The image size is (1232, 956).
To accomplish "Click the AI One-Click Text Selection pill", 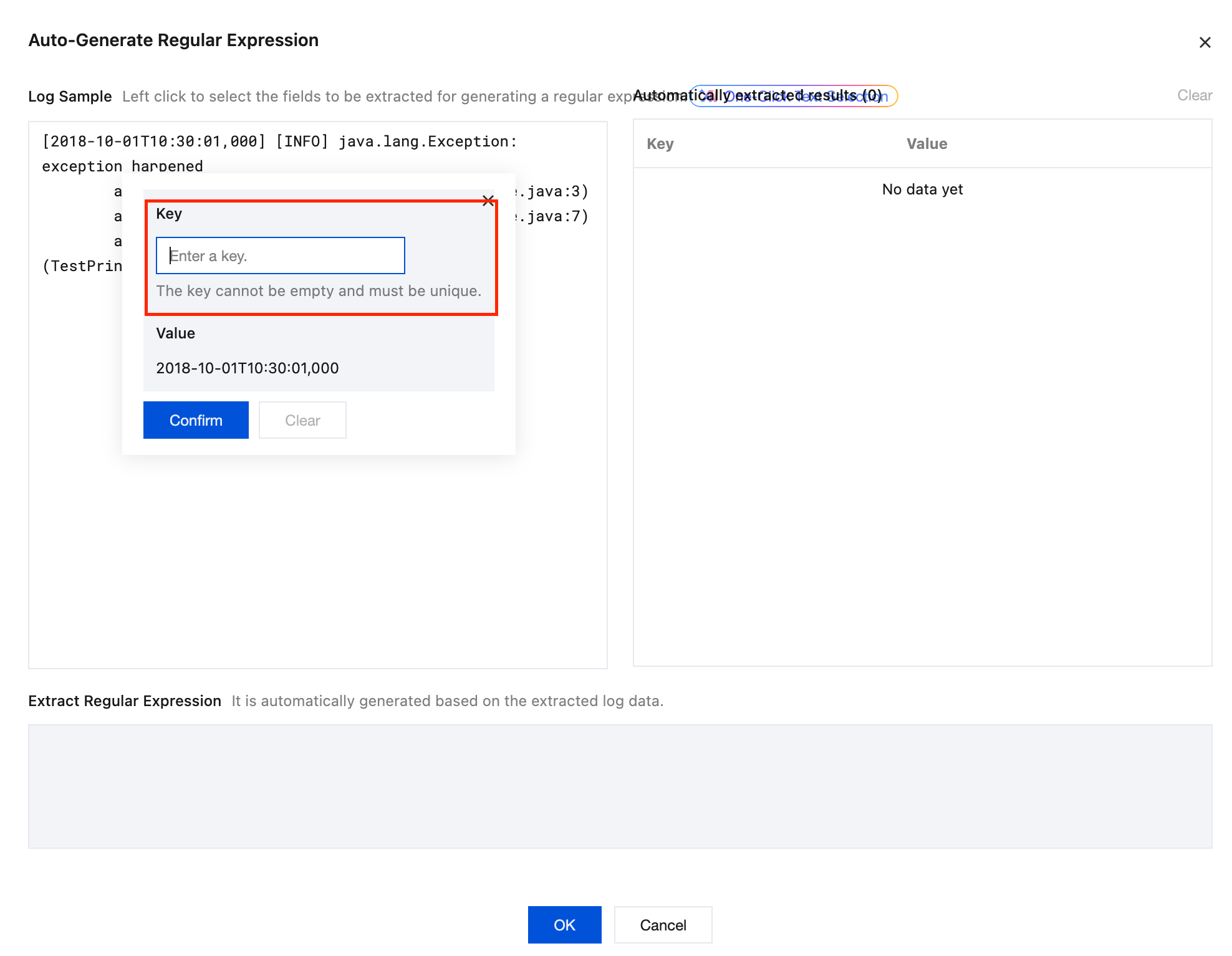I will (x=793, y=96).
